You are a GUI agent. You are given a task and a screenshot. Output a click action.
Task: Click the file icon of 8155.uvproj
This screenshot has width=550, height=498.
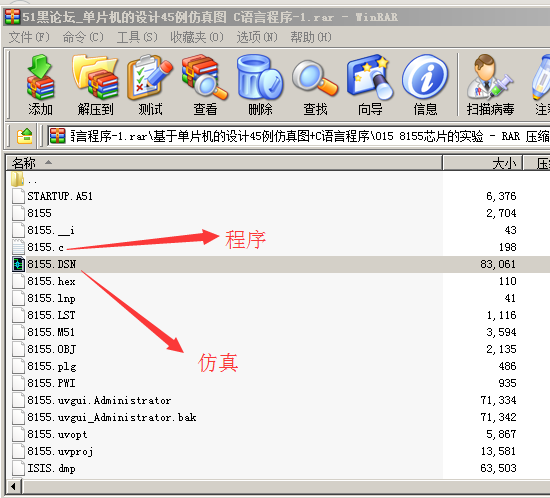pyautogui.click(x=18, y=451)
